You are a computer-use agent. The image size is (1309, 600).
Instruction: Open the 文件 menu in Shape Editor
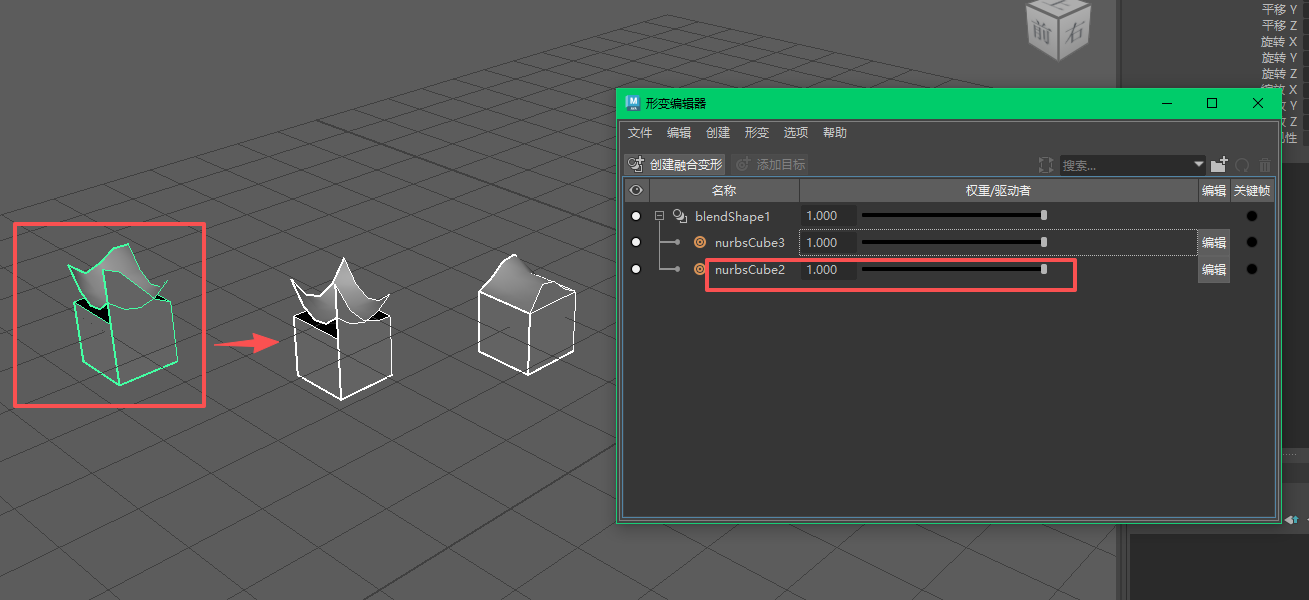pyautogui.click(x=640, y=133)
